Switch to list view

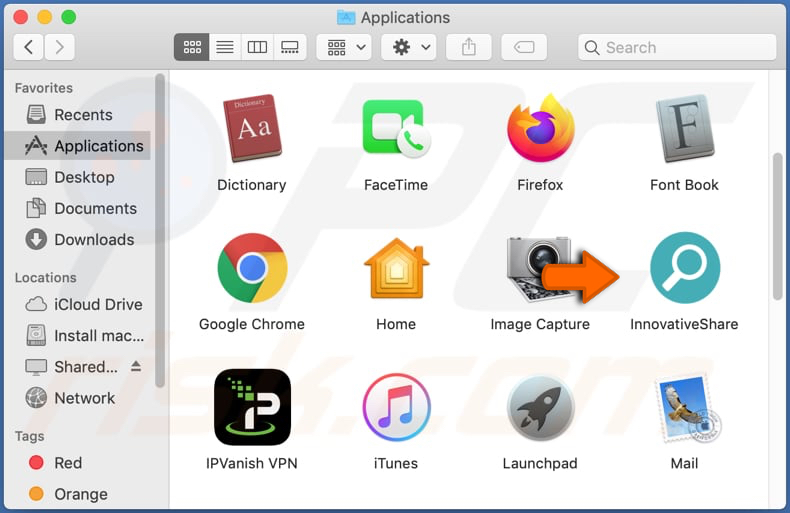(225, 47)
